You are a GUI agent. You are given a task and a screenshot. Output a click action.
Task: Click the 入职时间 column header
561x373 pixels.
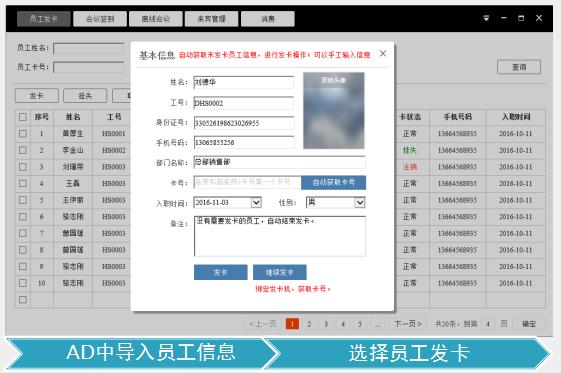point(516,117)
